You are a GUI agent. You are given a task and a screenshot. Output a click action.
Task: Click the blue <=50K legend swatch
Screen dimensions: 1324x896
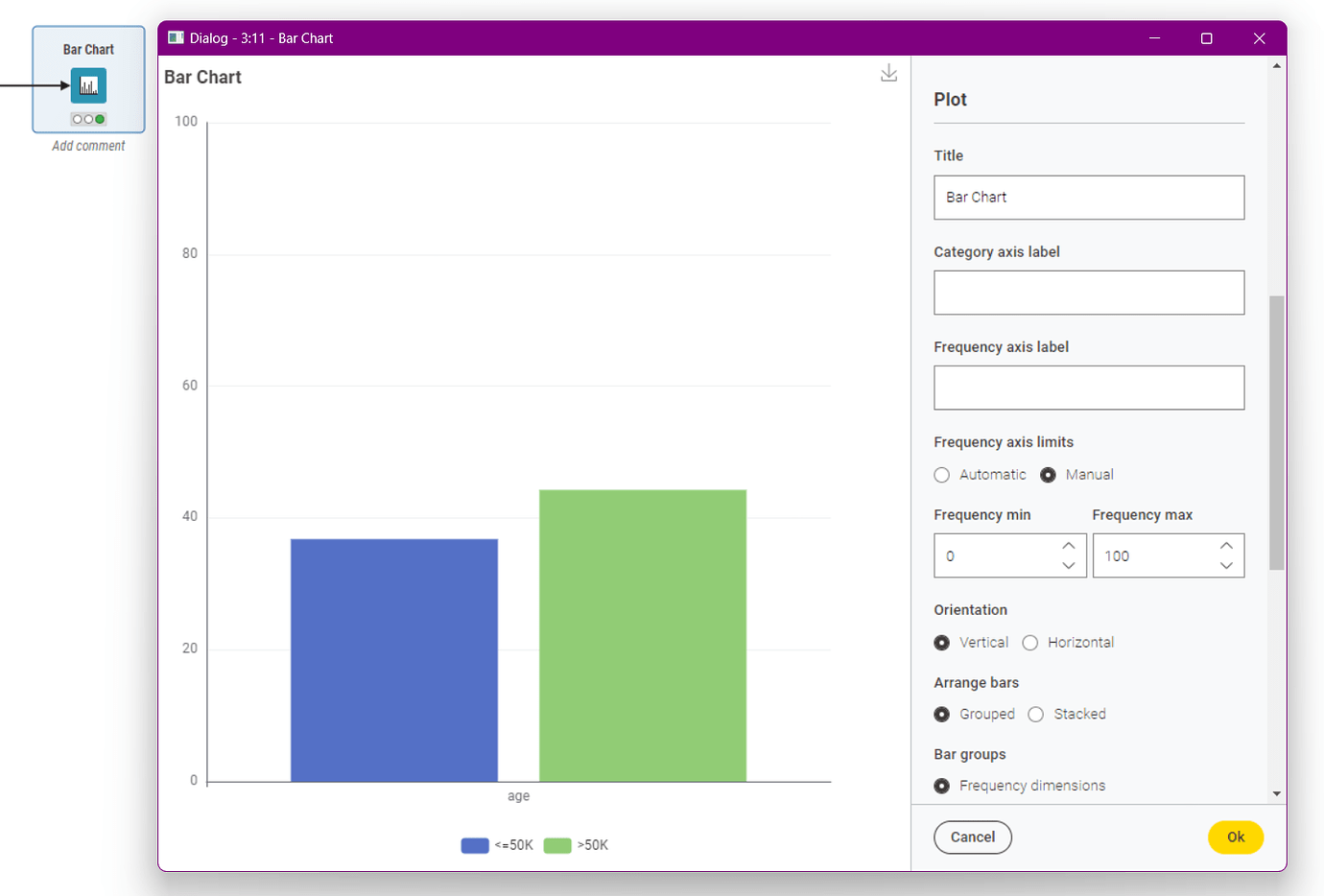[x=475, y=845]
